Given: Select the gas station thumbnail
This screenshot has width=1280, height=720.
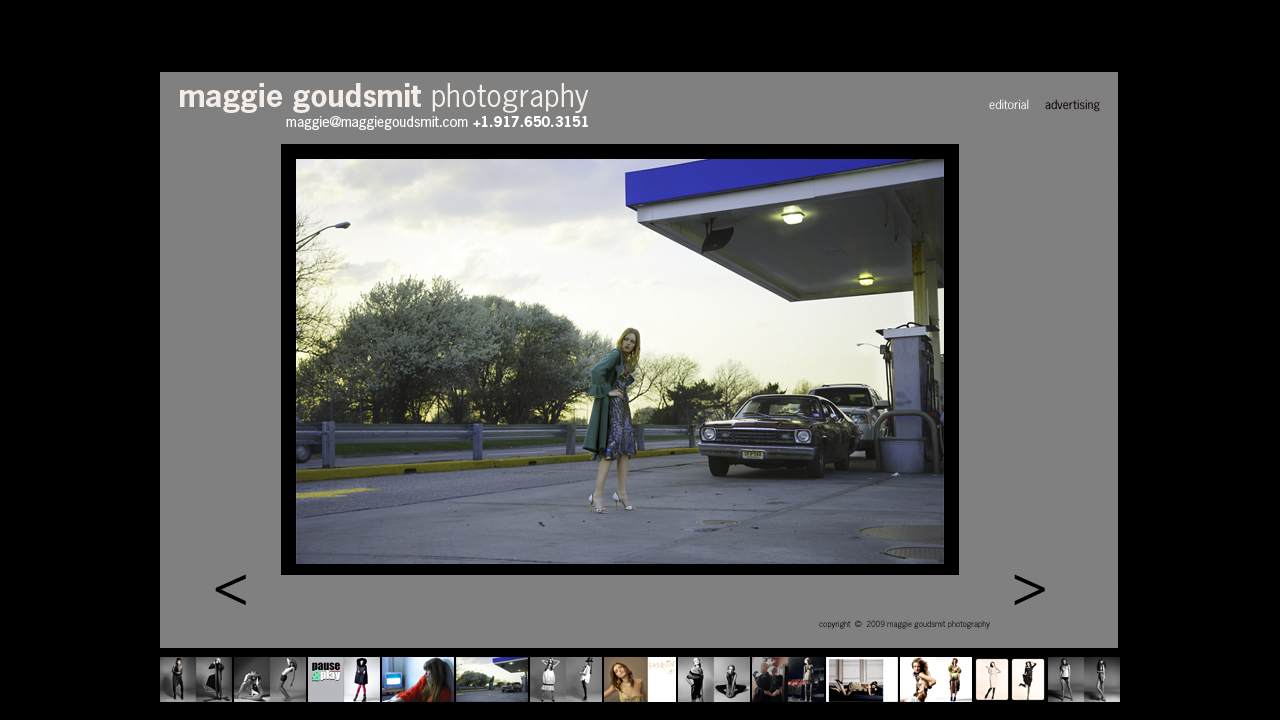Looking at the screenshot, I should 492,680.
